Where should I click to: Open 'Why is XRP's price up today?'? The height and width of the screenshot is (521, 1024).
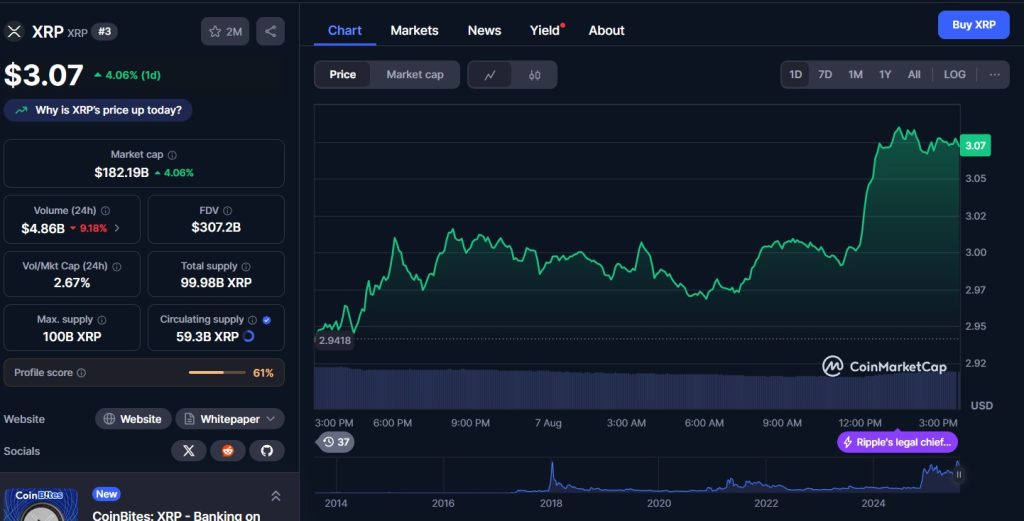[98, 110]
